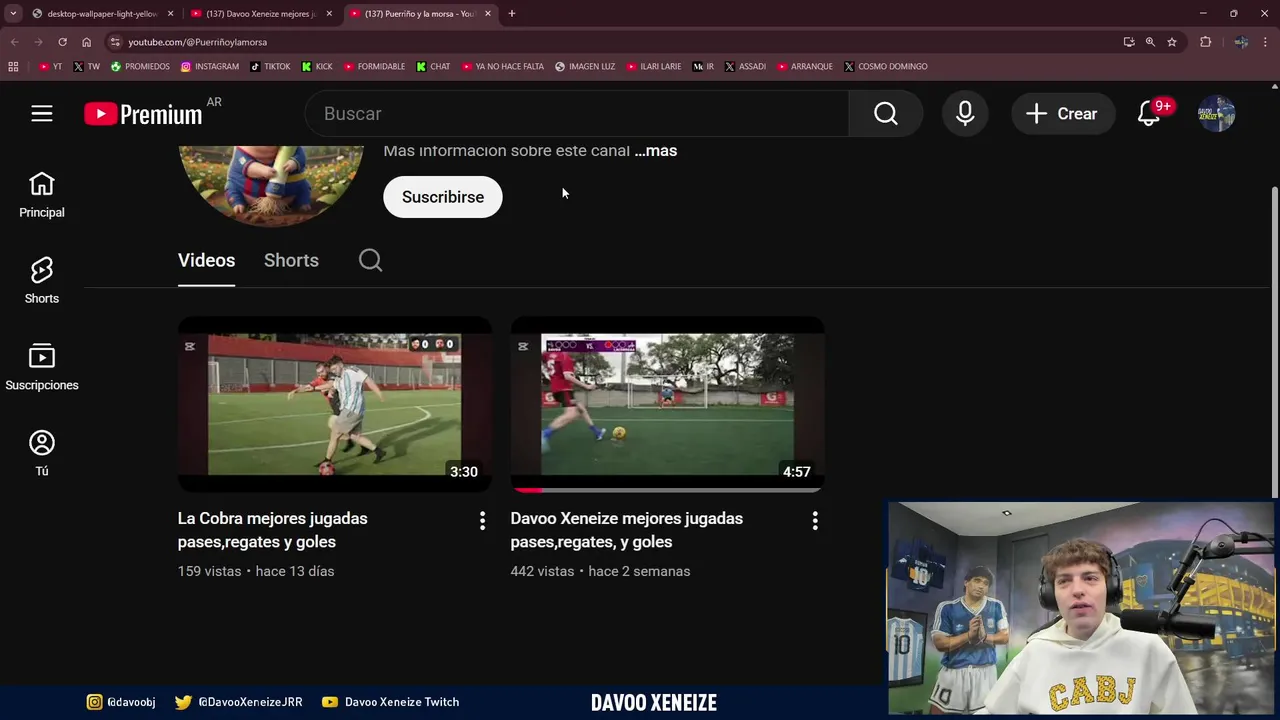Open the browser extensions puzzle icon
The image size is (1280, 720).
[x=1205, y=42]
